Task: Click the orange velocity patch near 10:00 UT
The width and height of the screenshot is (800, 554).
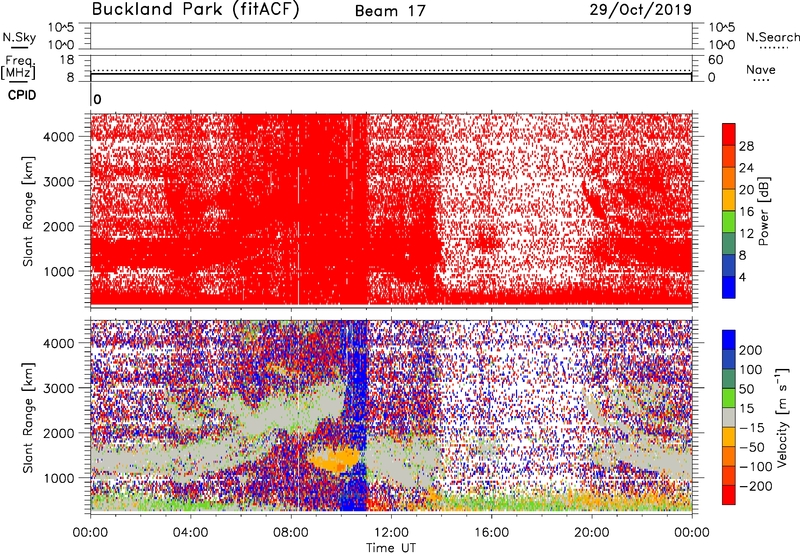Action: point(333,460)
